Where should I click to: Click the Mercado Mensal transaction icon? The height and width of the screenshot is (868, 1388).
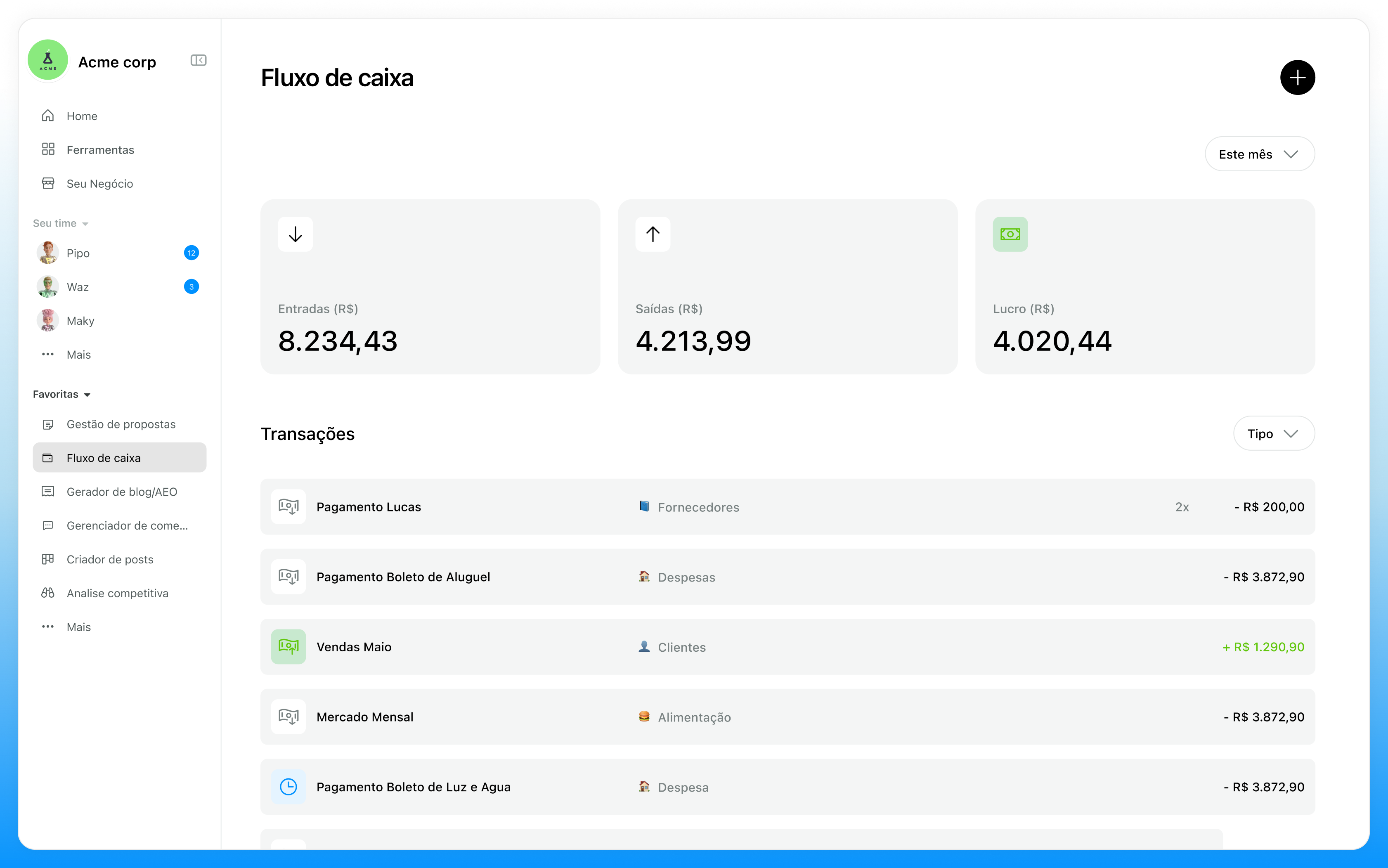click(288, 717)
